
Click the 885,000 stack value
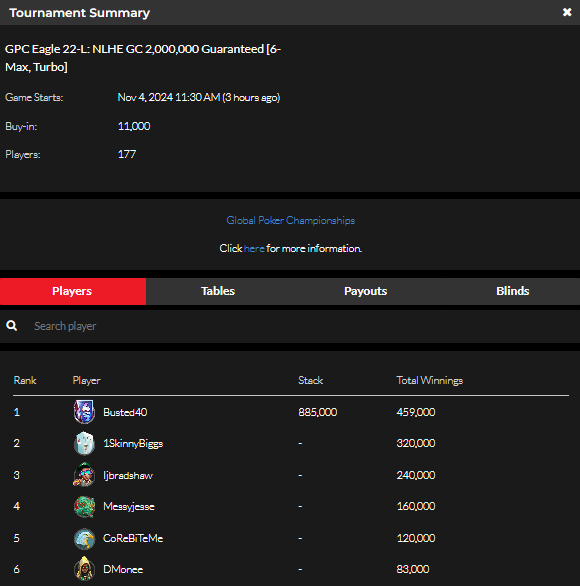point(318,412)
